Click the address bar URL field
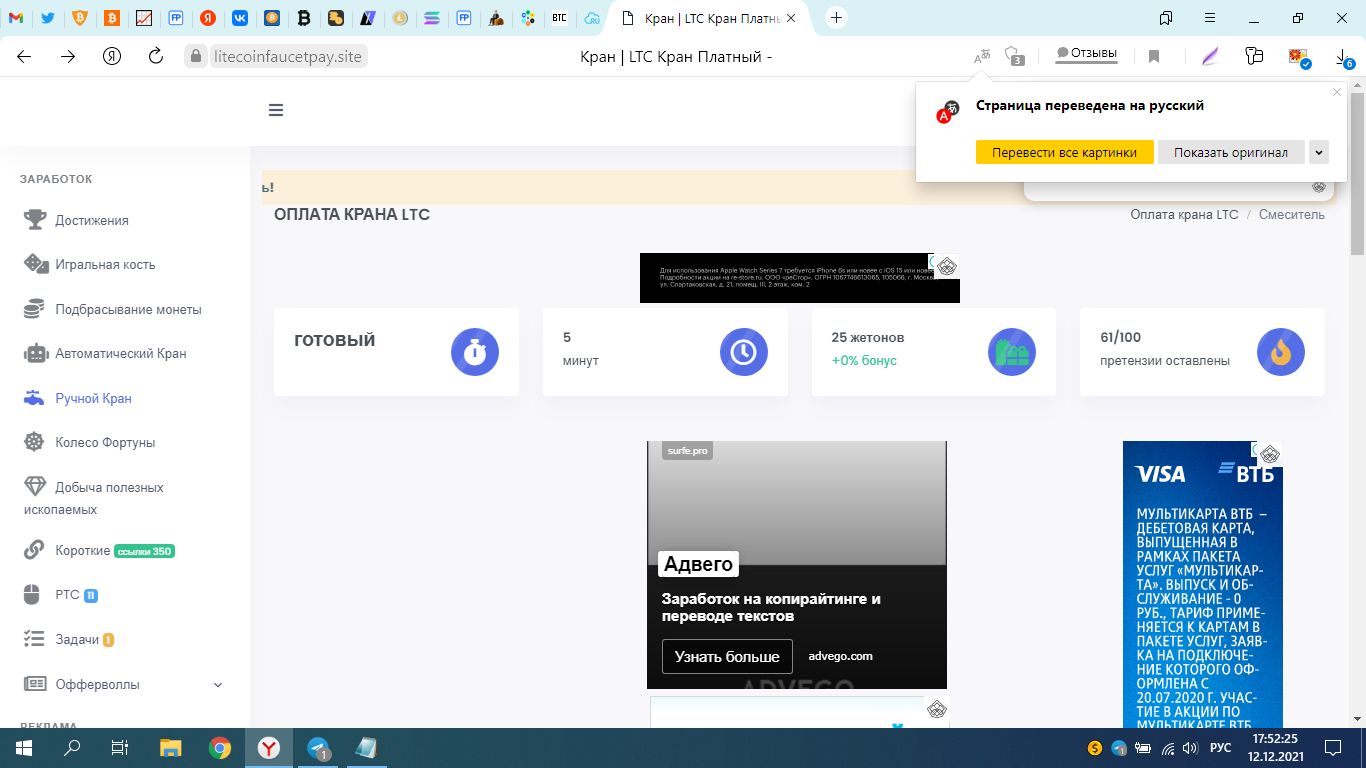This screenshot has height=768, width=1366. [288, 57]
